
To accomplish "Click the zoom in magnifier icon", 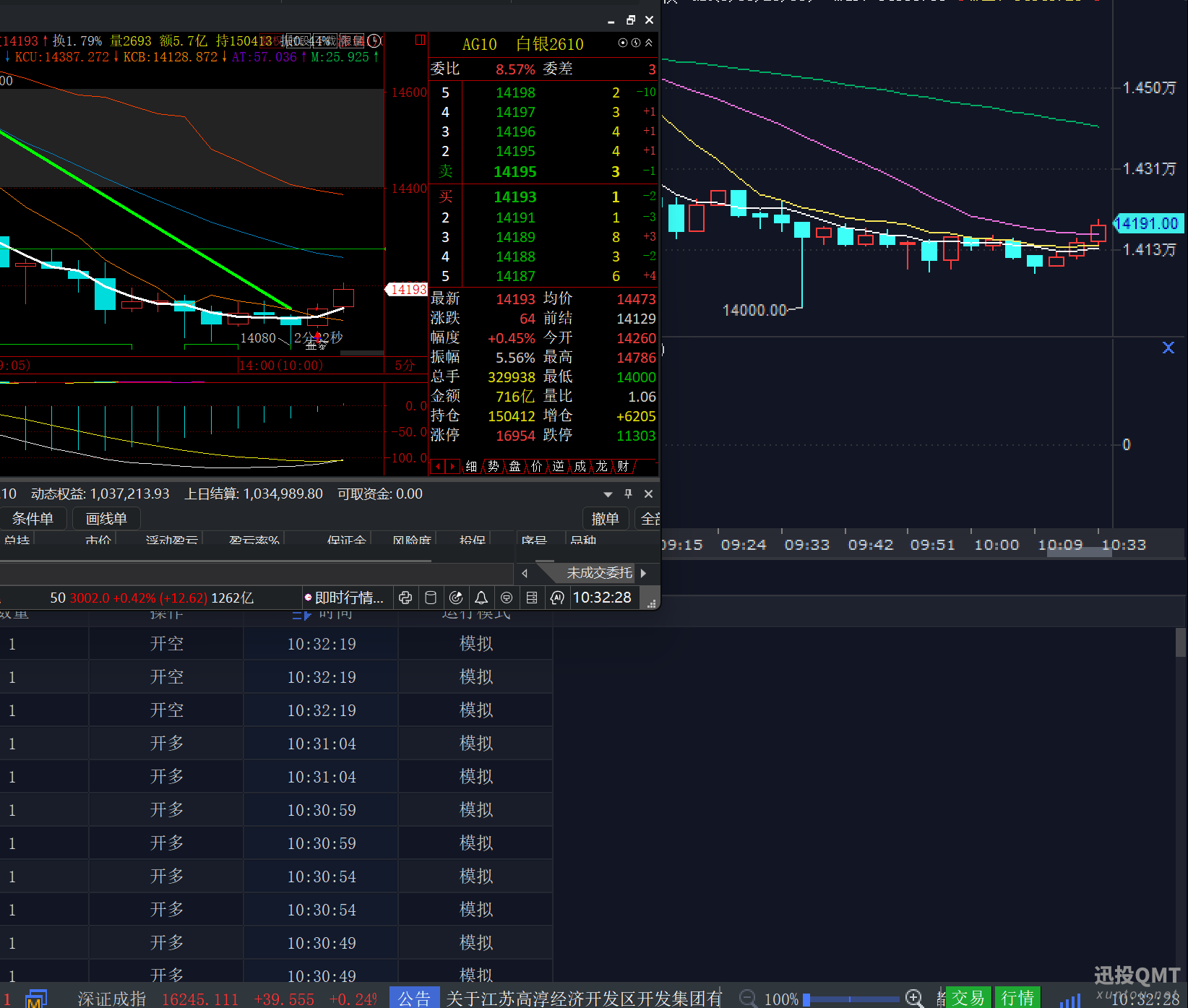I will (x=914, y=999).
